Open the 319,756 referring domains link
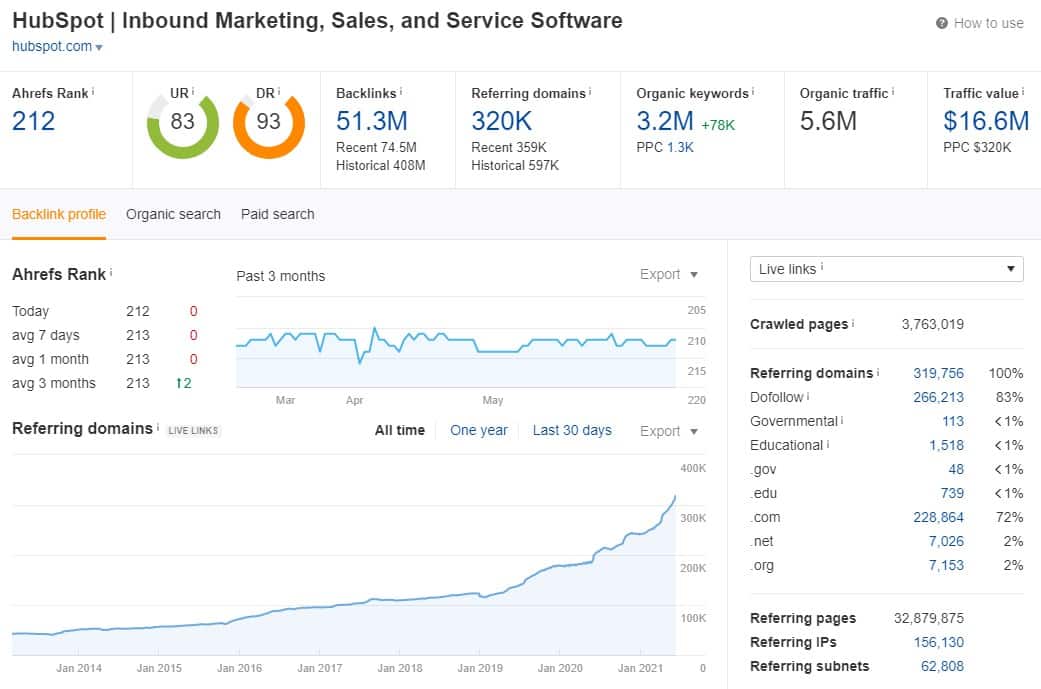Image resolution: width=1041 pixels, height=689 pixels. click(938, 373)
